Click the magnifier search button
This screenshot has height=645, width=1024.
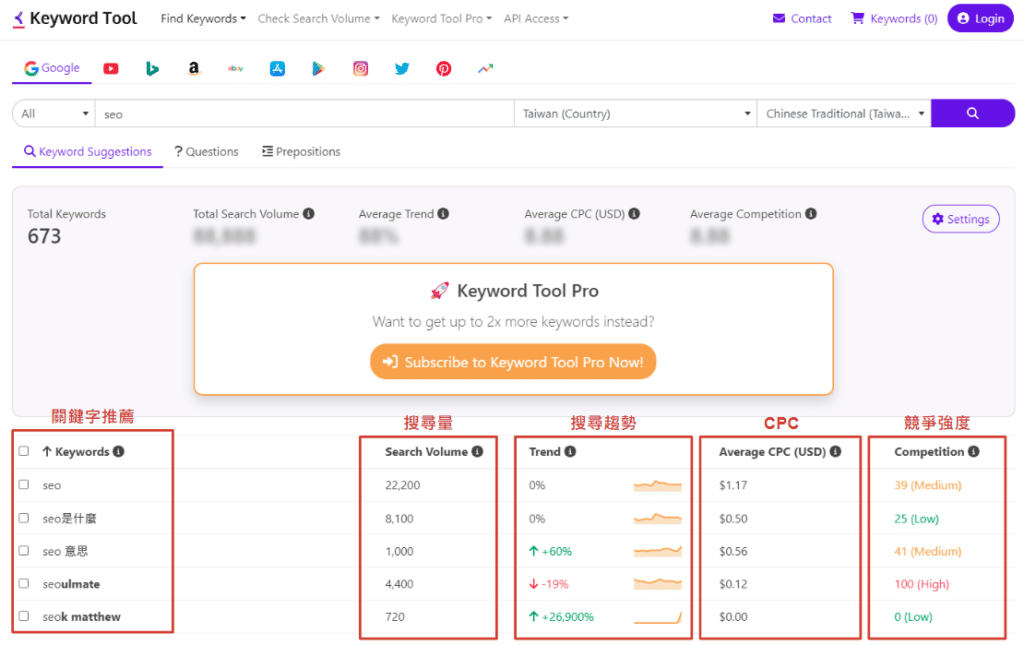pos(972,114)
